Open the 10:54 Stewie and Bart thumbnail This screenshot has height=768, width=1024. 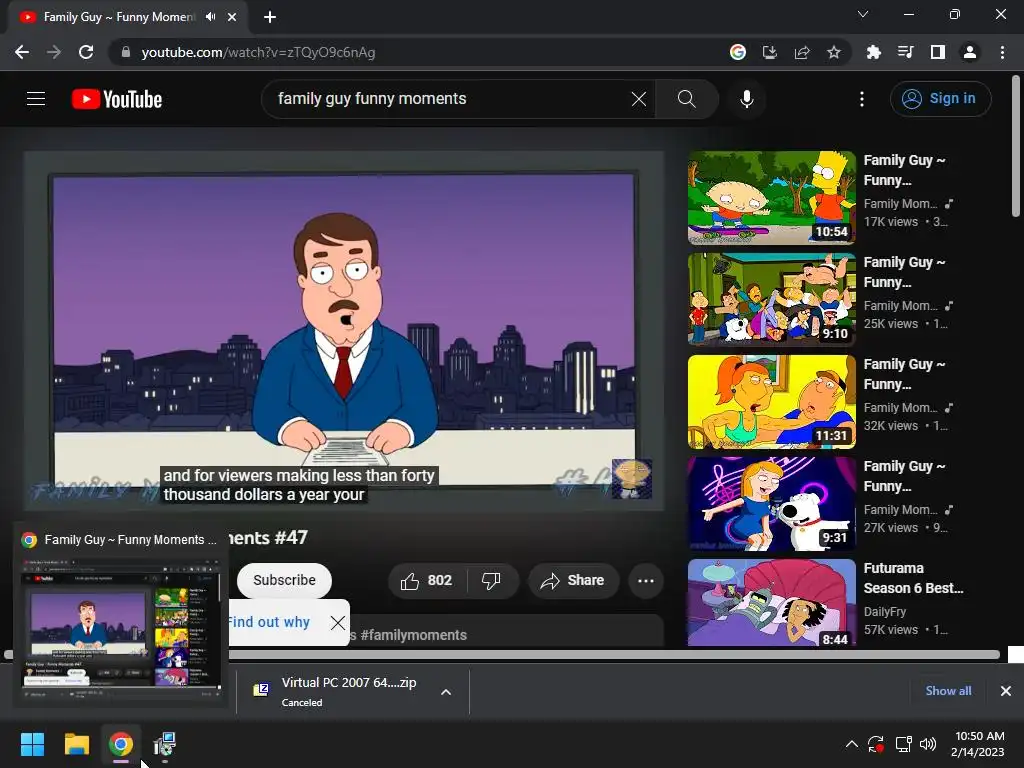point(771,198)
